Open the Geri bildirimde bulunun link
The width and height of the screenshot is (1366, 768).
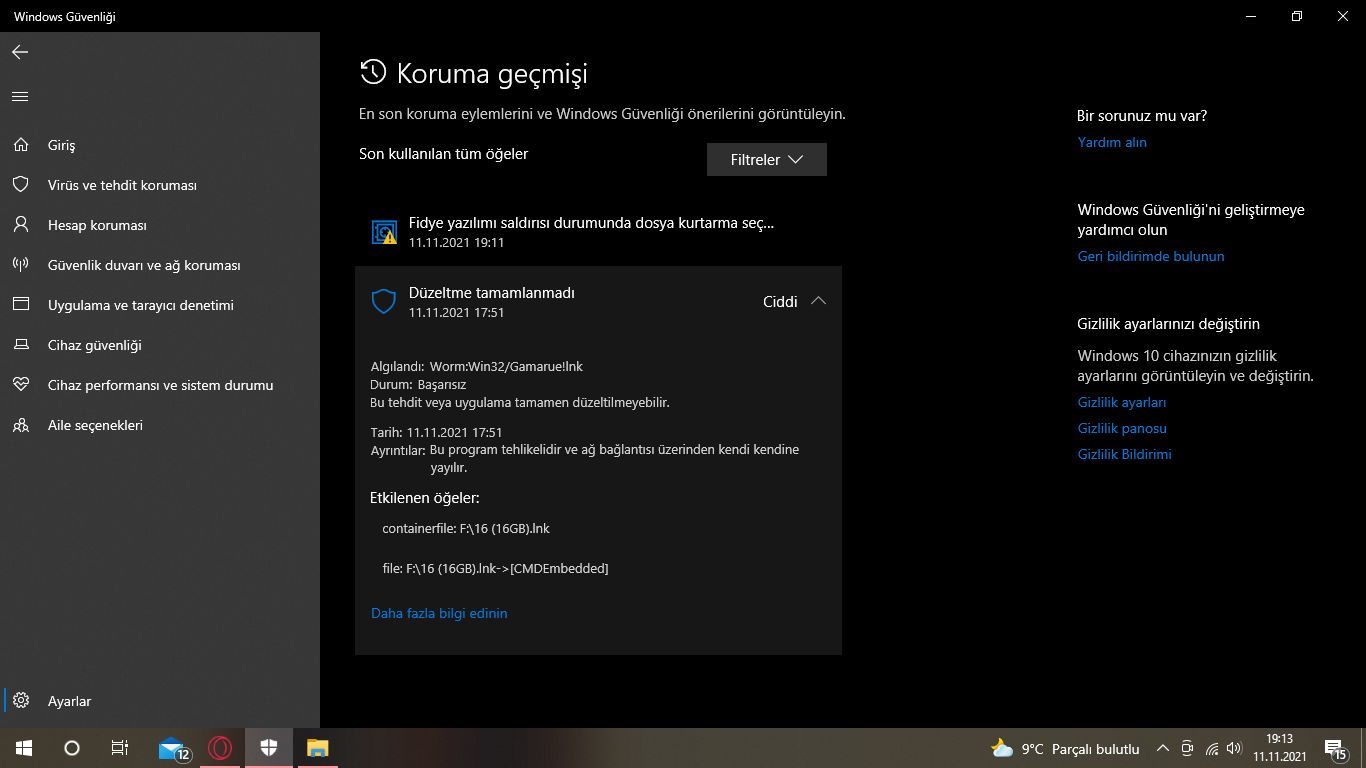coord(1151,256)
